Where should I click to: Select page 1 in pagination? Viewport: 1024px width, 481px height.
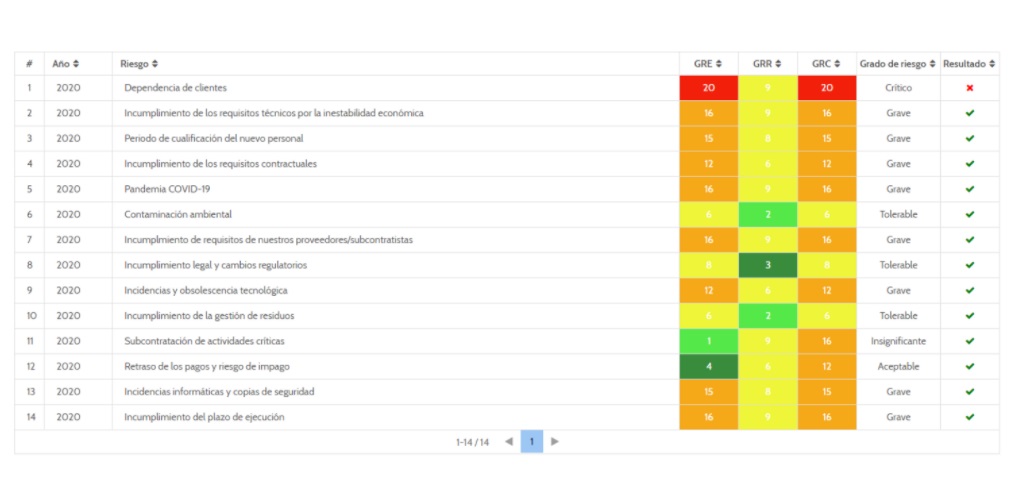(x=532, y=441)
